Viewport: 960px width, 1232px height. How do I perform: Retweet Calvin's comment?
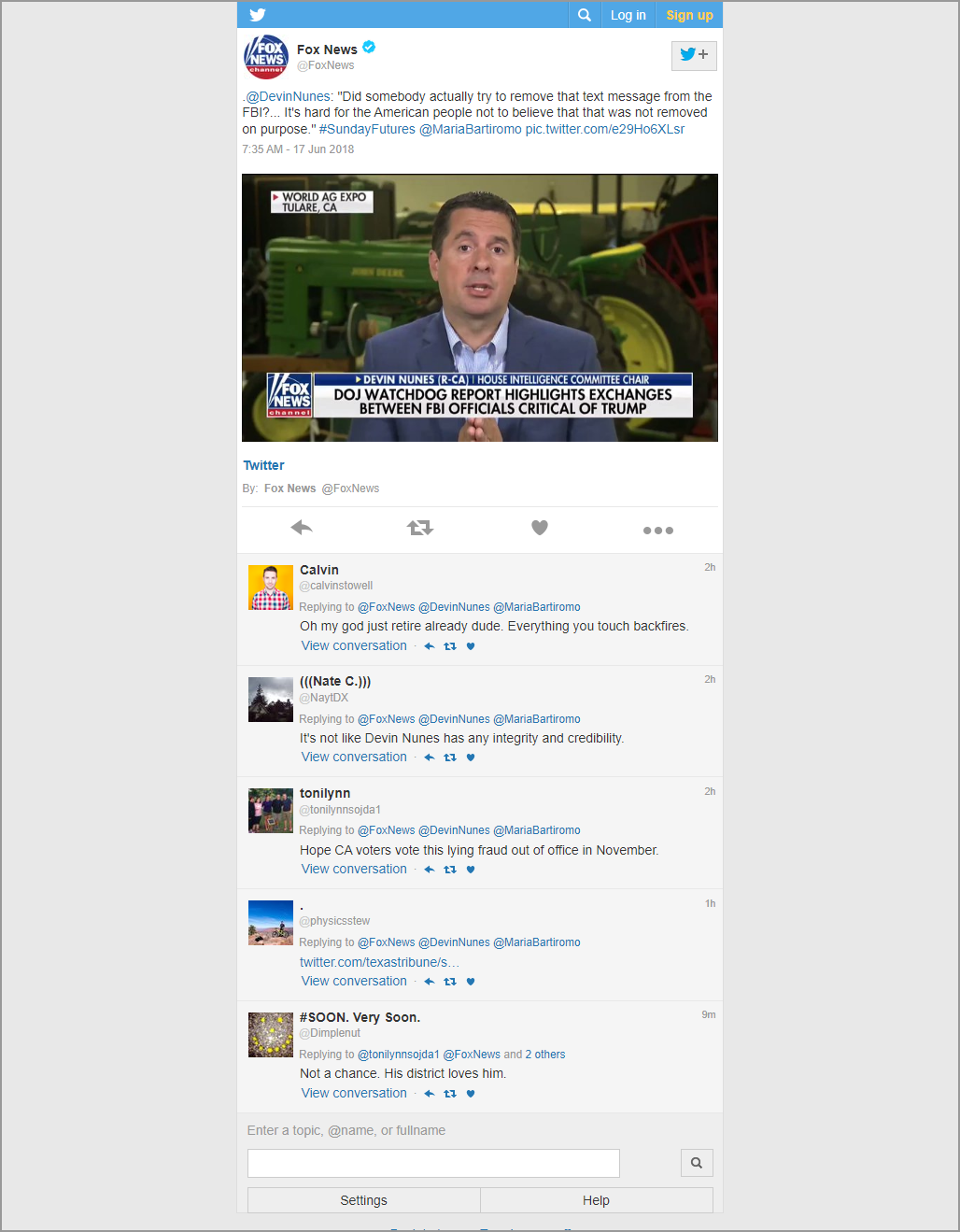[450, 646]
